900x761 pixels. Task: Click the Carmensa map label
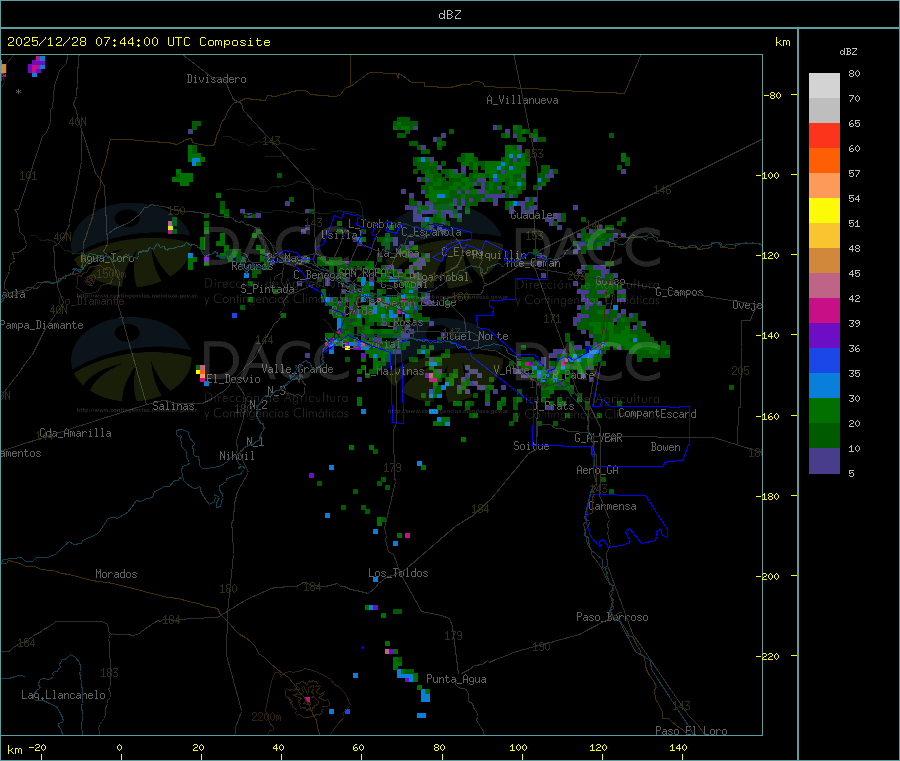point(612,506)
